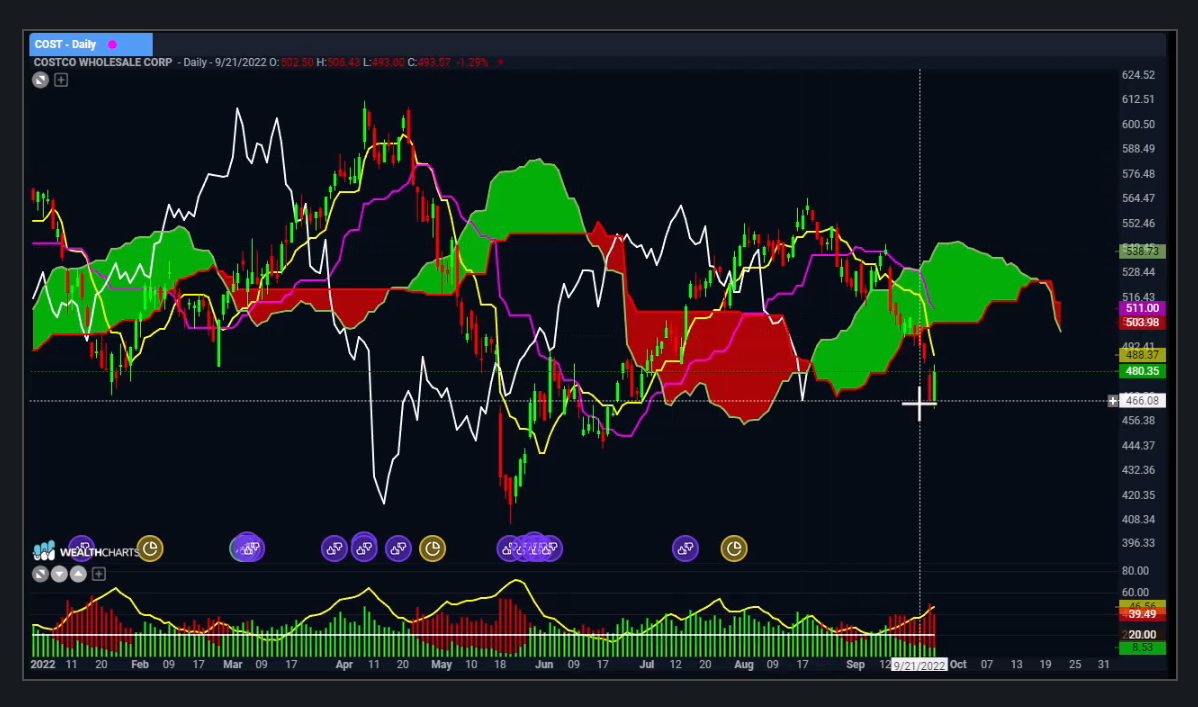Open purple sentiment marker in mid July
Image resolution: width=1198 pixels, height=707 pixels.
(x=685, y=548)
